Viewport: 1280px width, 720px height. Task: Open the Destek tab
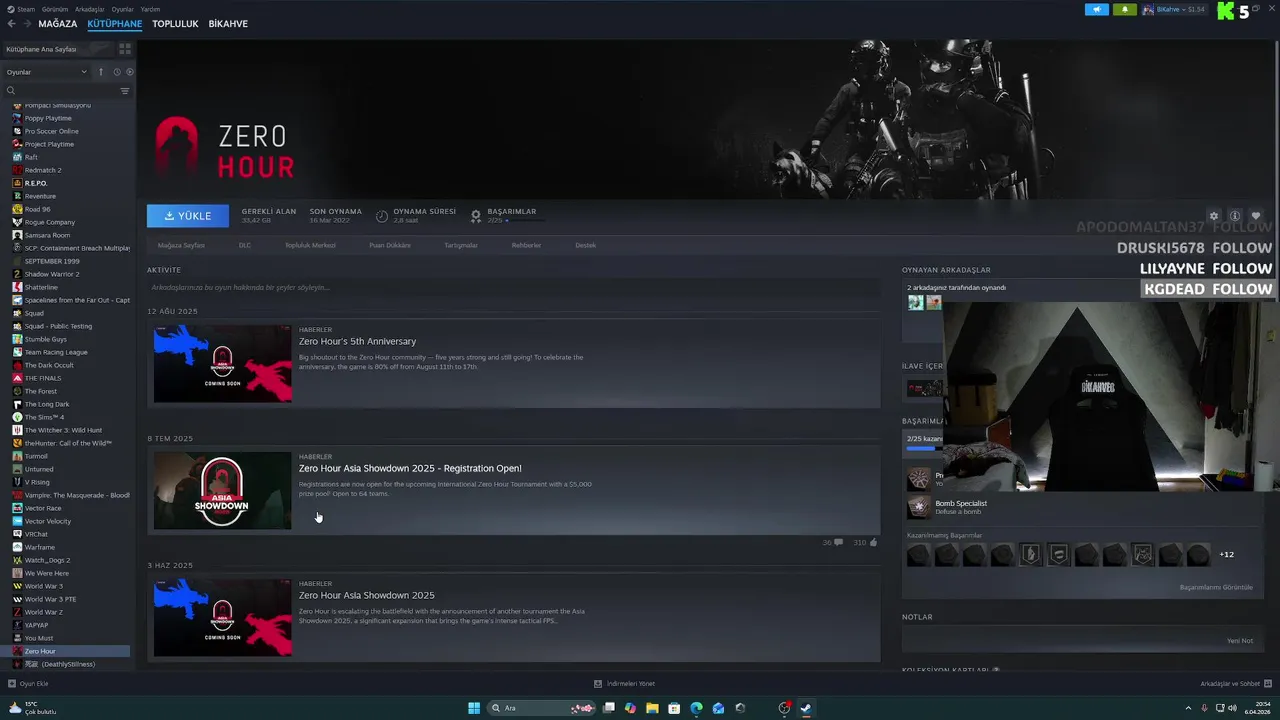click(x=585, y=245)
